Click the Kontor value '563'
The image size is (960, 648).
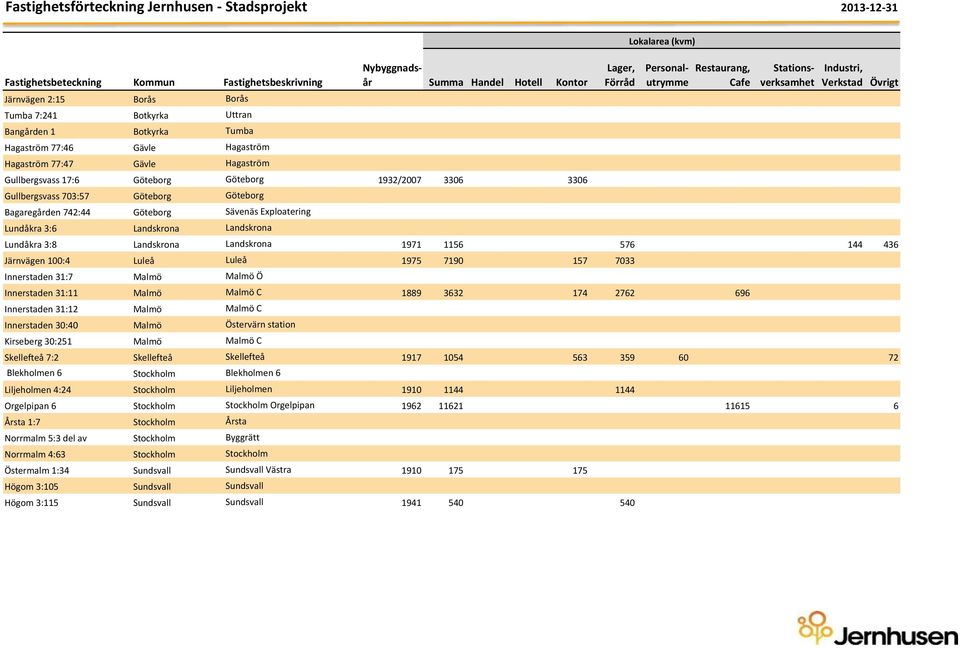click(x=580, y=358)
